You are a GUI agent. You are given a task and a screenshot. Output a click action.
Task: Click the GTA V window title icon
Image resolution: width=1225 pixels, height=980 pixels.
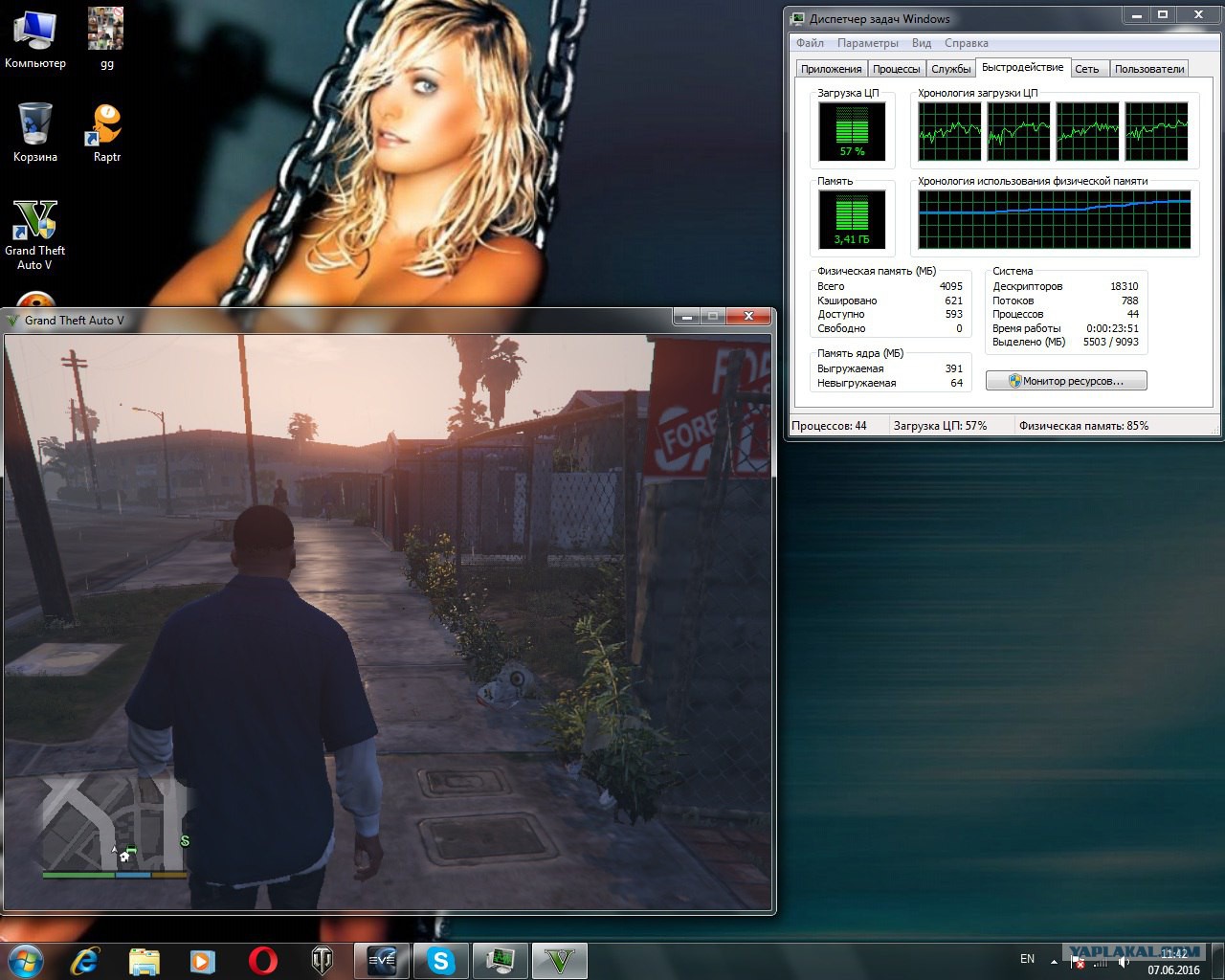13,320
